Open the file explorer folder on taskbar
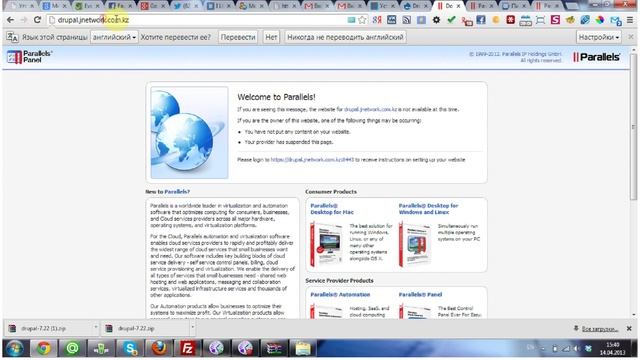 click(x=303, y=349)
